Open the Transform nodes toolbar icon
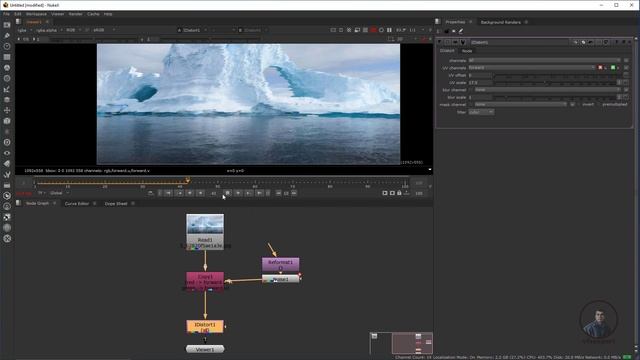The height and width of the screenshot is (360, 640). click(7, 110)
